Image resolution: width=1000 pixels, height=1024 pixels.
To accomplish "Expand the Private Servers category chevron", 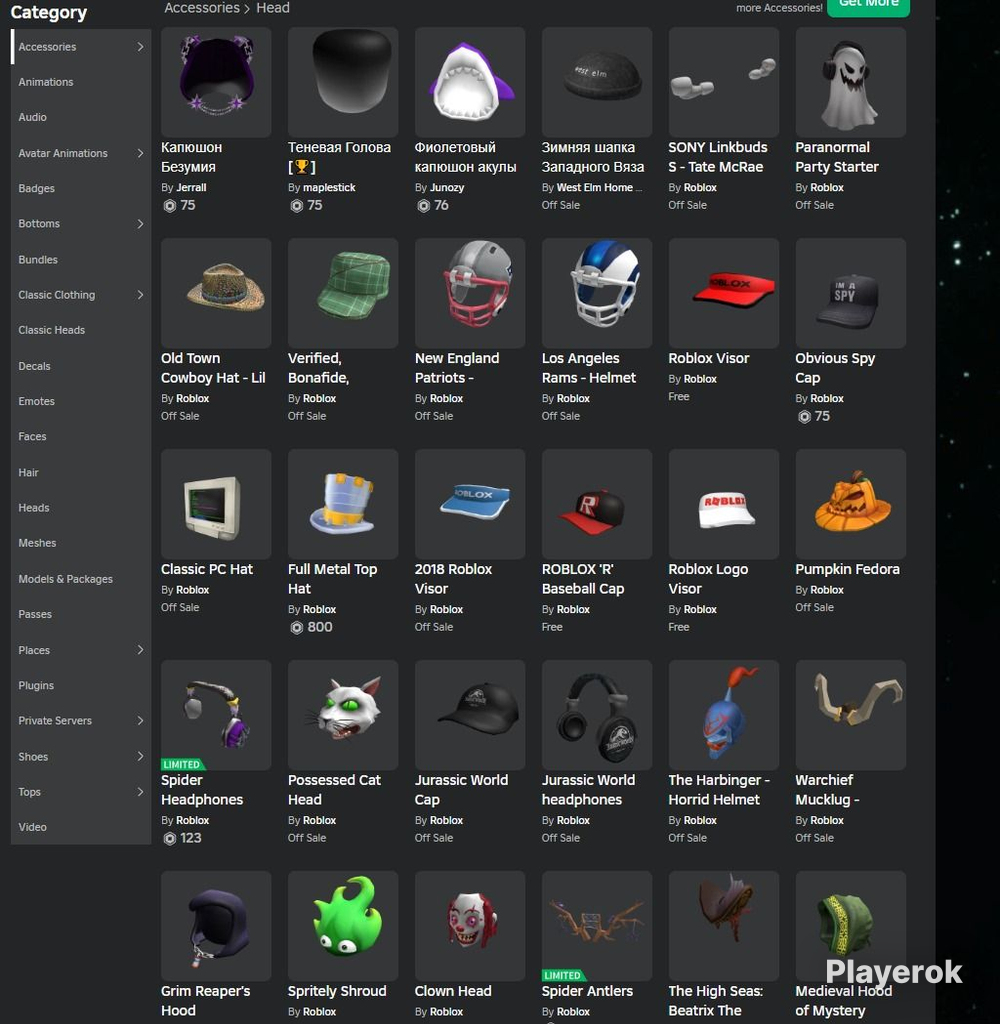I will pyautogui.click(x=140, y=720).
